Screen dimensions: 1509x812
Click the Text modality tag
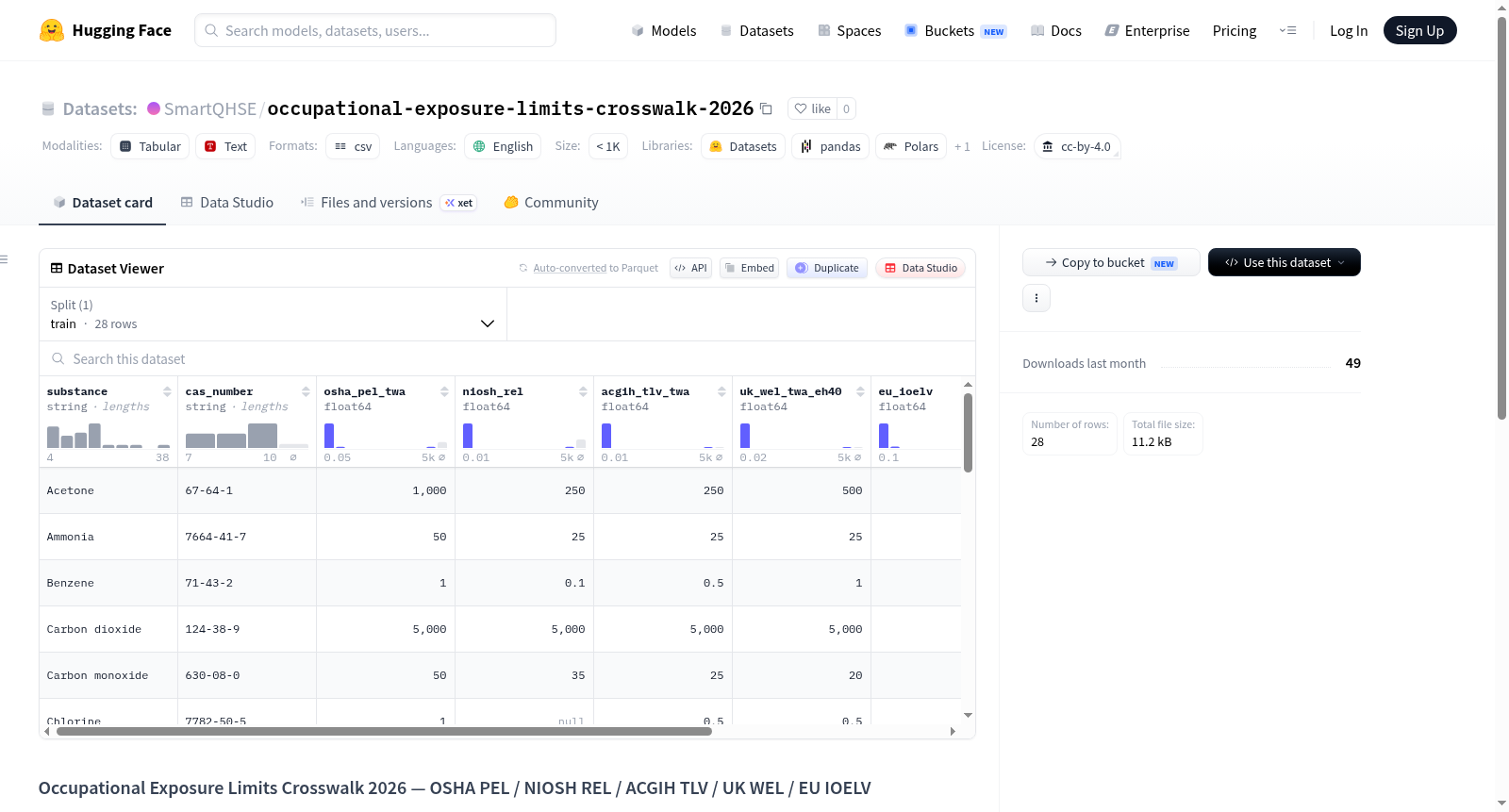point(225,146)
